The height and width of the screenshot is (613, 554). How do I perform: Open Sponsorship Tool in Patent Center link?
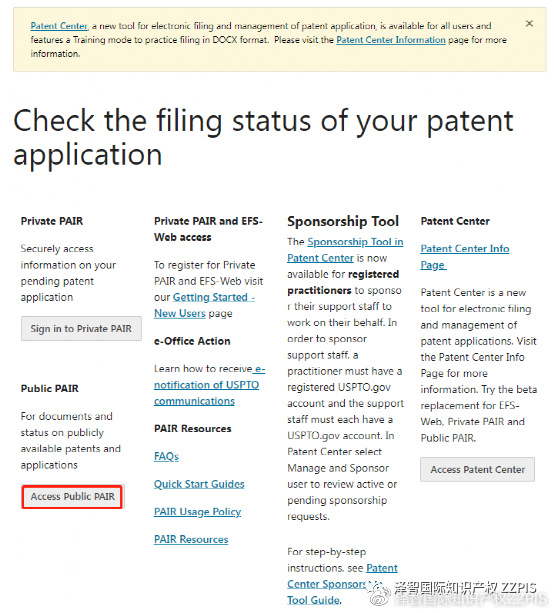click(x=345, y=250)
